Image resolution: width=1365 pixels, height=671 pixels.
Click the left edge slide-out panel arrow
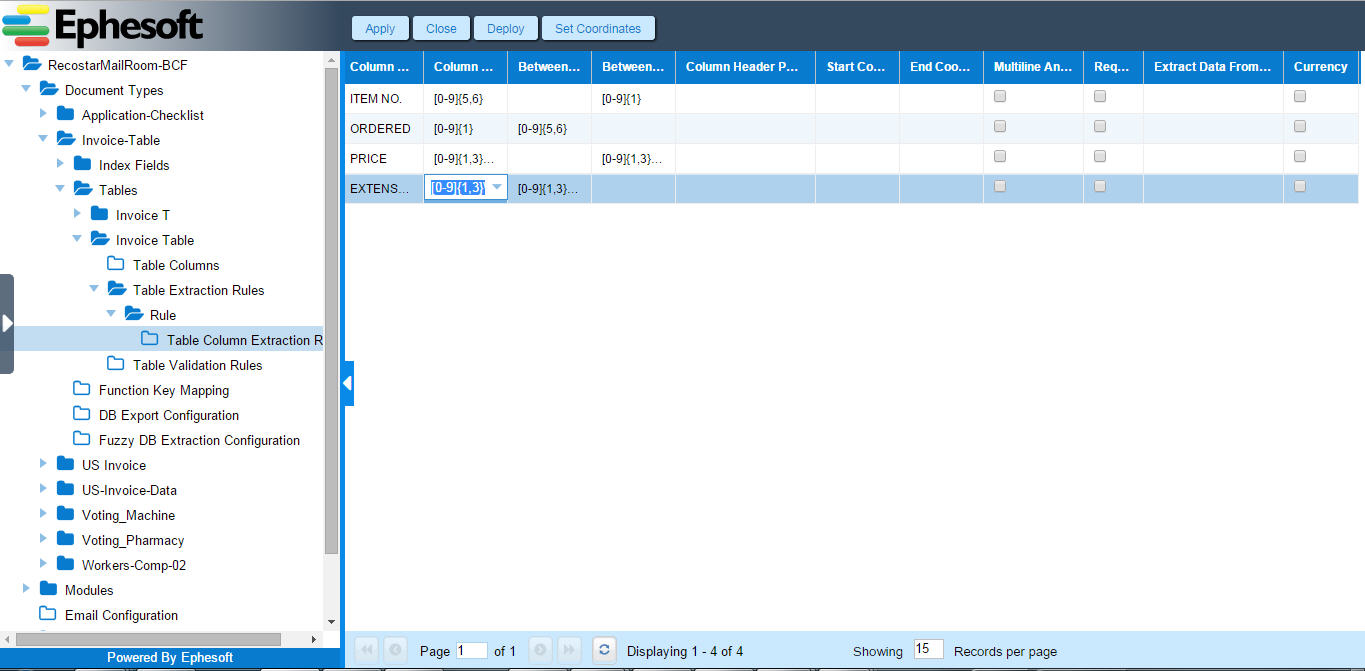[x=7, y=323]
